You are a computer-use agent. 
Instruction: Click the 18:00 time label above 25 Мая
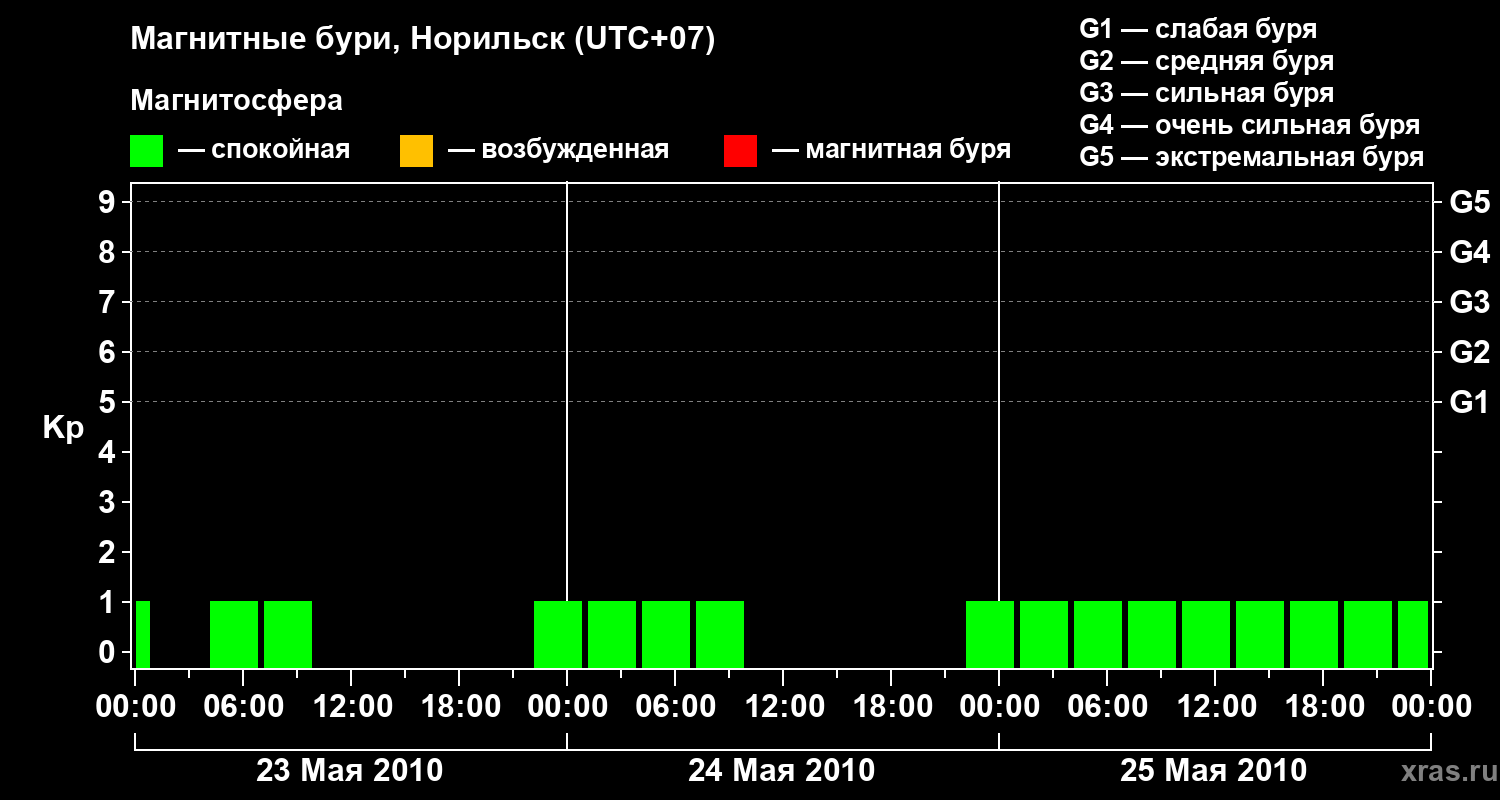[1323, 706]
